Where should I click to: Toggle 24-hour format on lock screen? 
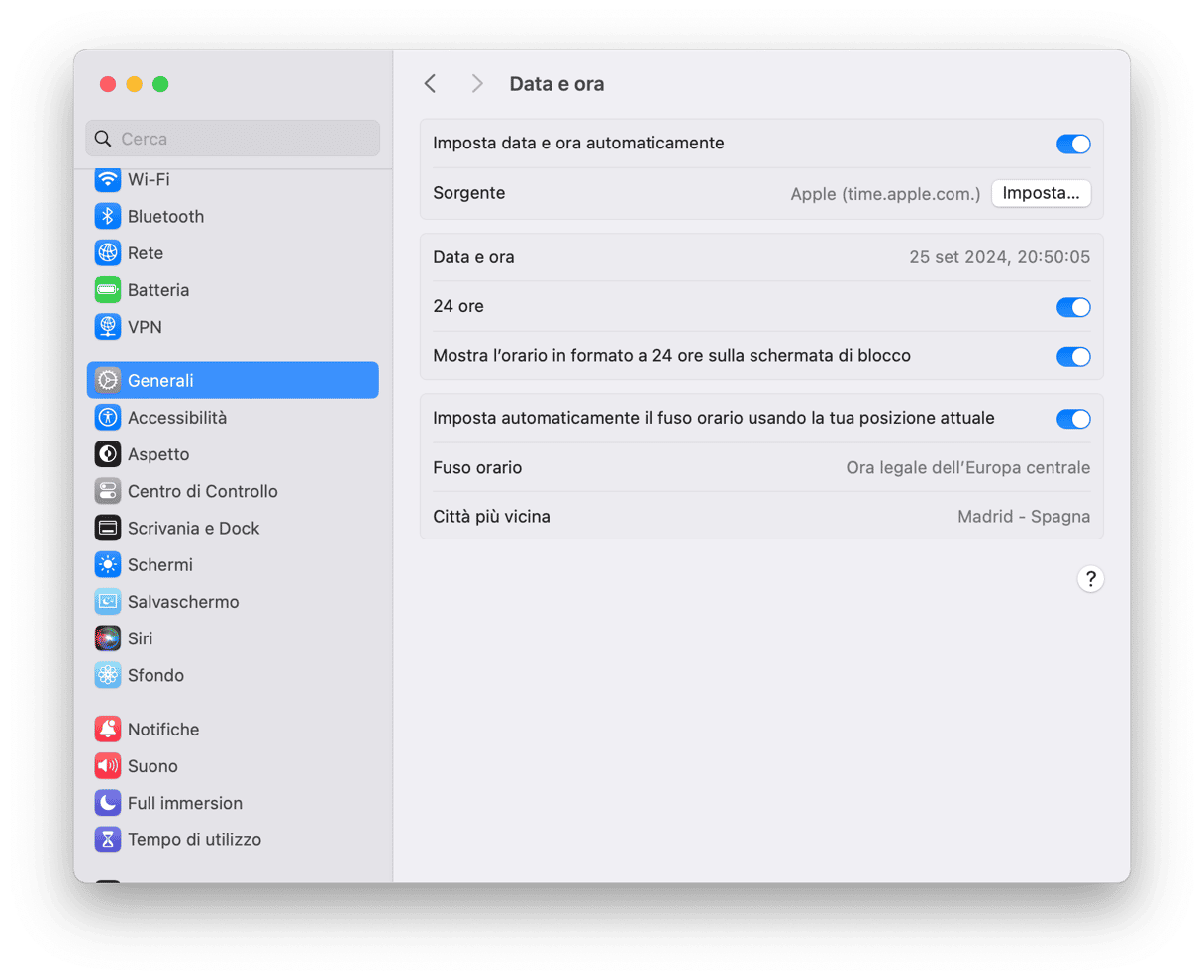point(1073,356)
